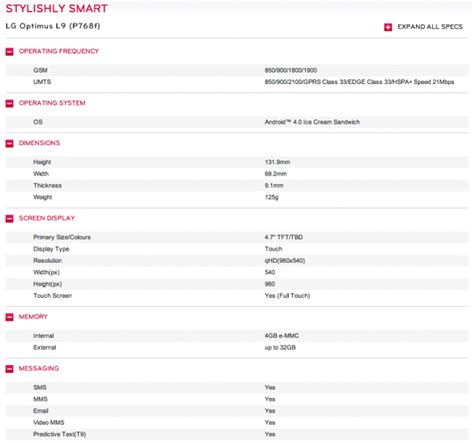474x443 pixels.
Task: Click the Width(px) row label
Action: point(46,272)
